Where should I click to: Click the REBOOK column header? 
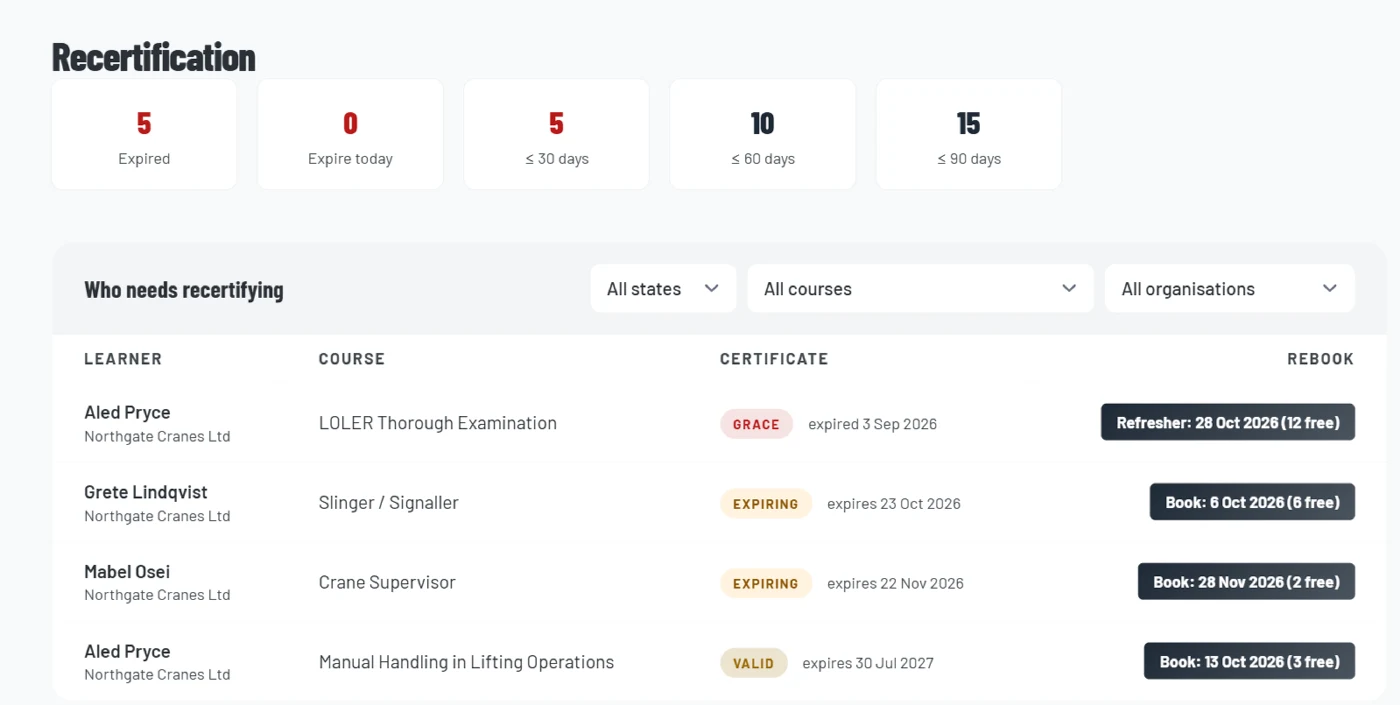click(1320, 359)
